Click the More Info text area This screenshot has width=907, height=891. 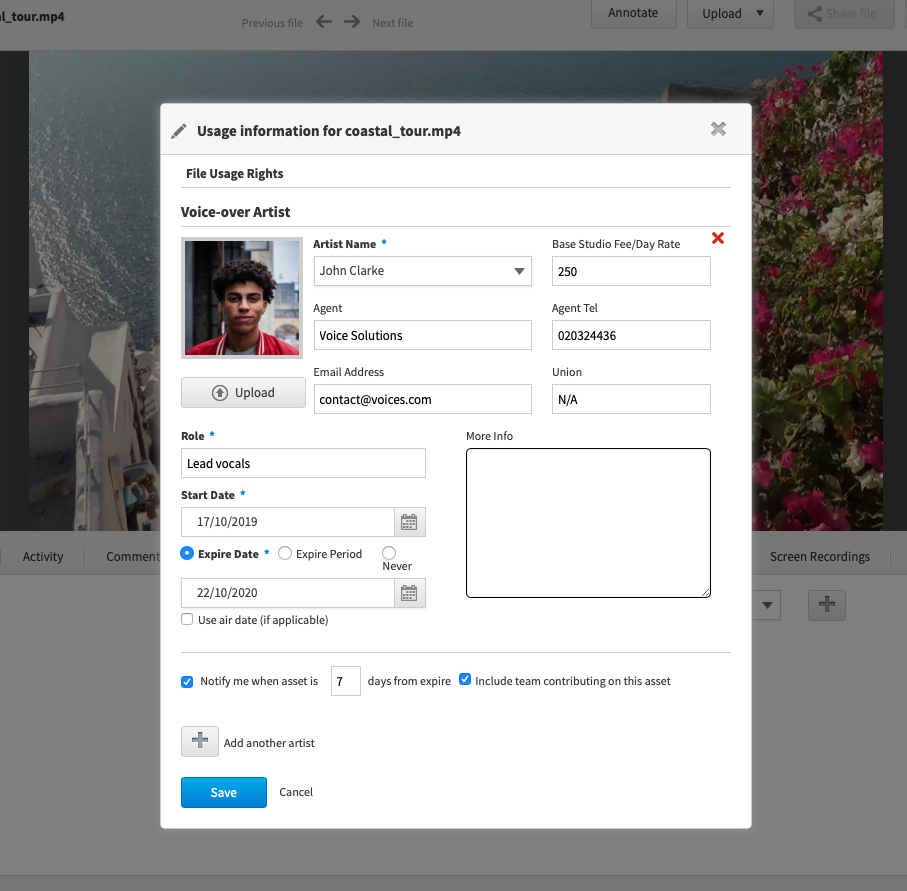588,523
